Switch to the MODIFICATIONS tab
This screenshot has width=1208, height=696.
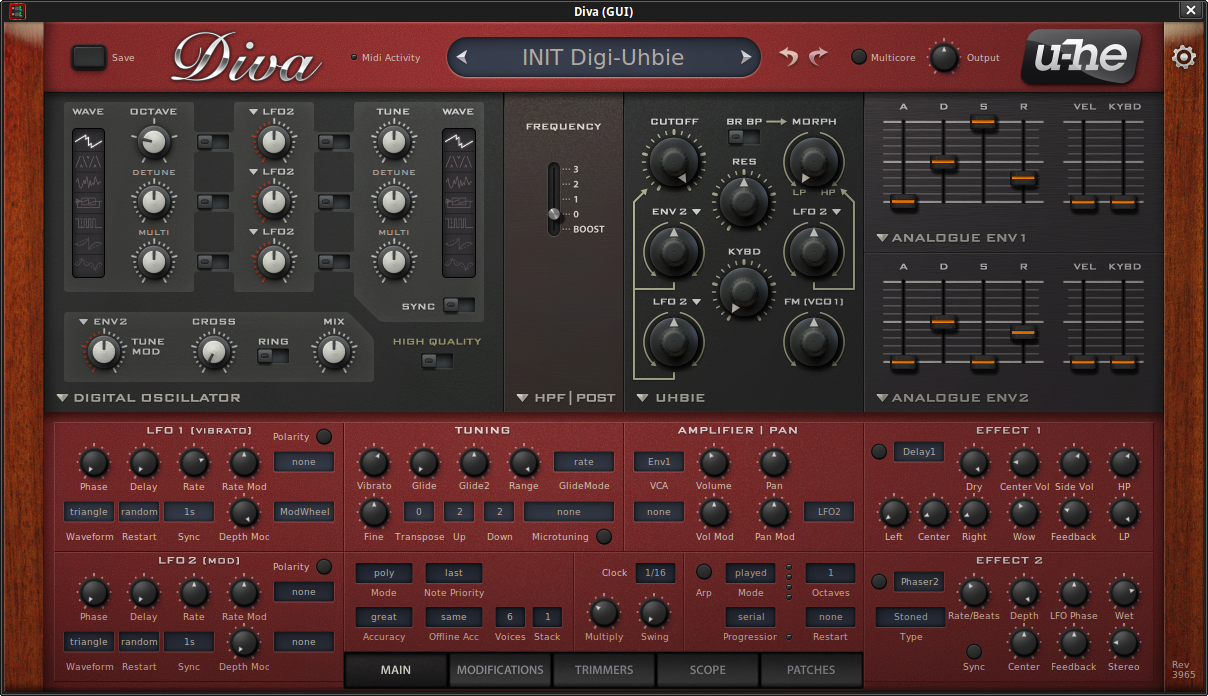(500, 670)
